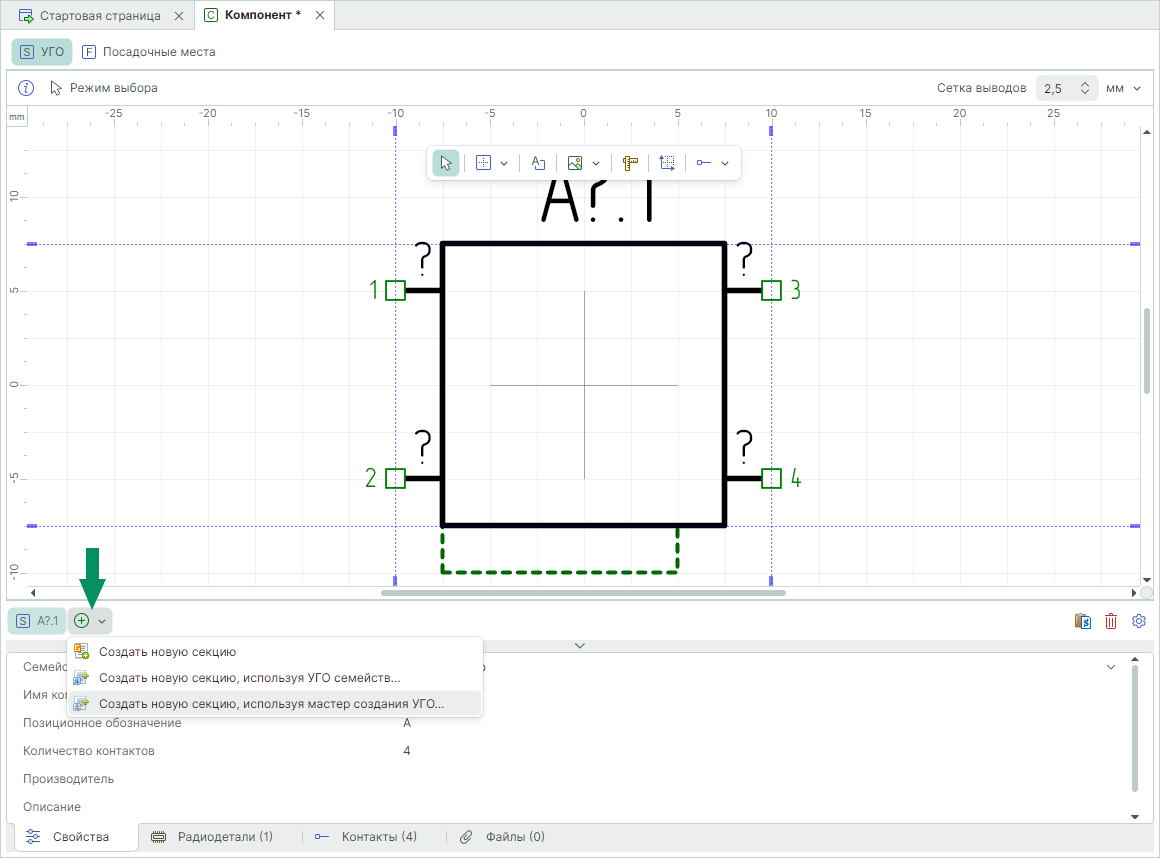Open the Контакты (4) tab
1160x858 pixels.
pyautogui.click(x=366, y=837)
